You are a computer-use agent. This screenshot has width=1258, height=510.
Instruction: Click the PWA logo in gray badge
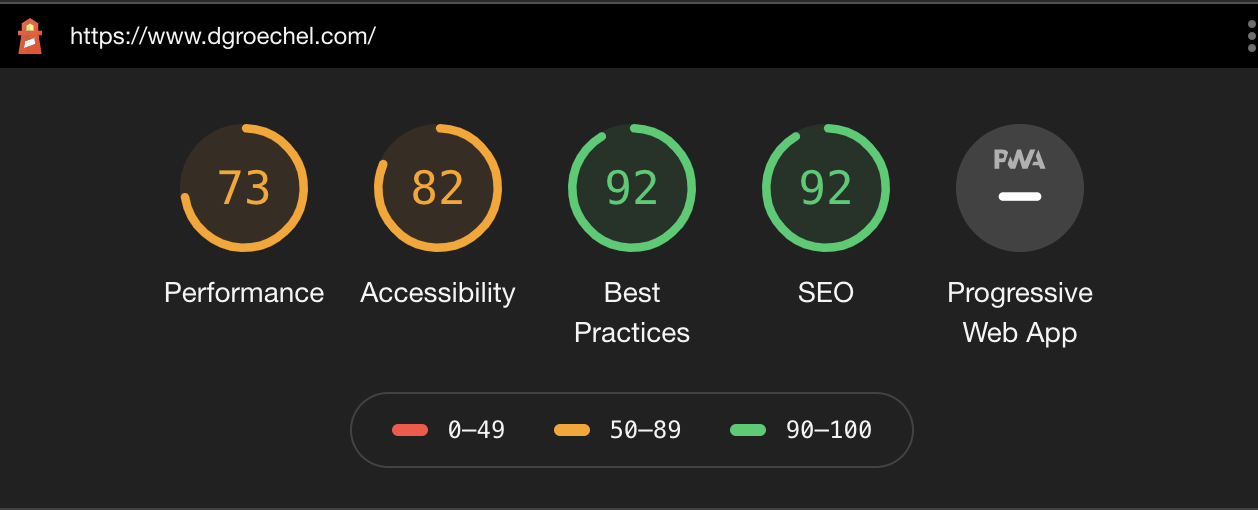(1019, 160)
